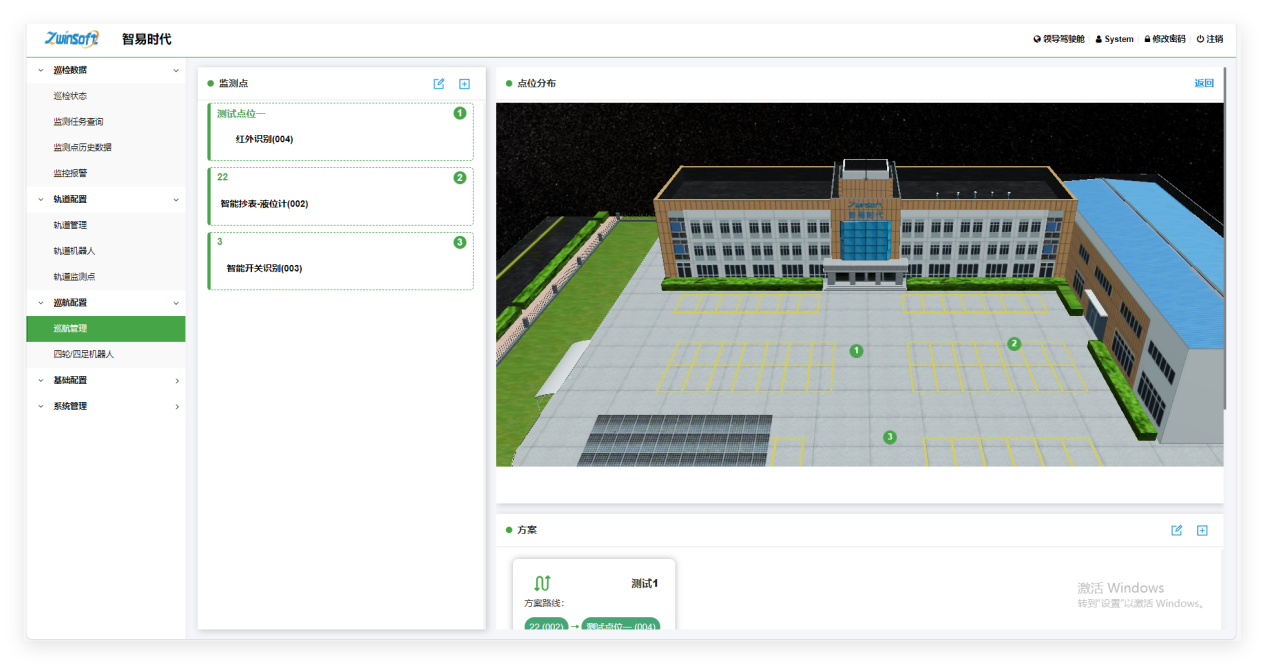Click the route icon on 测试1 card
1265x665 pixels.
[x=542, y=583]
